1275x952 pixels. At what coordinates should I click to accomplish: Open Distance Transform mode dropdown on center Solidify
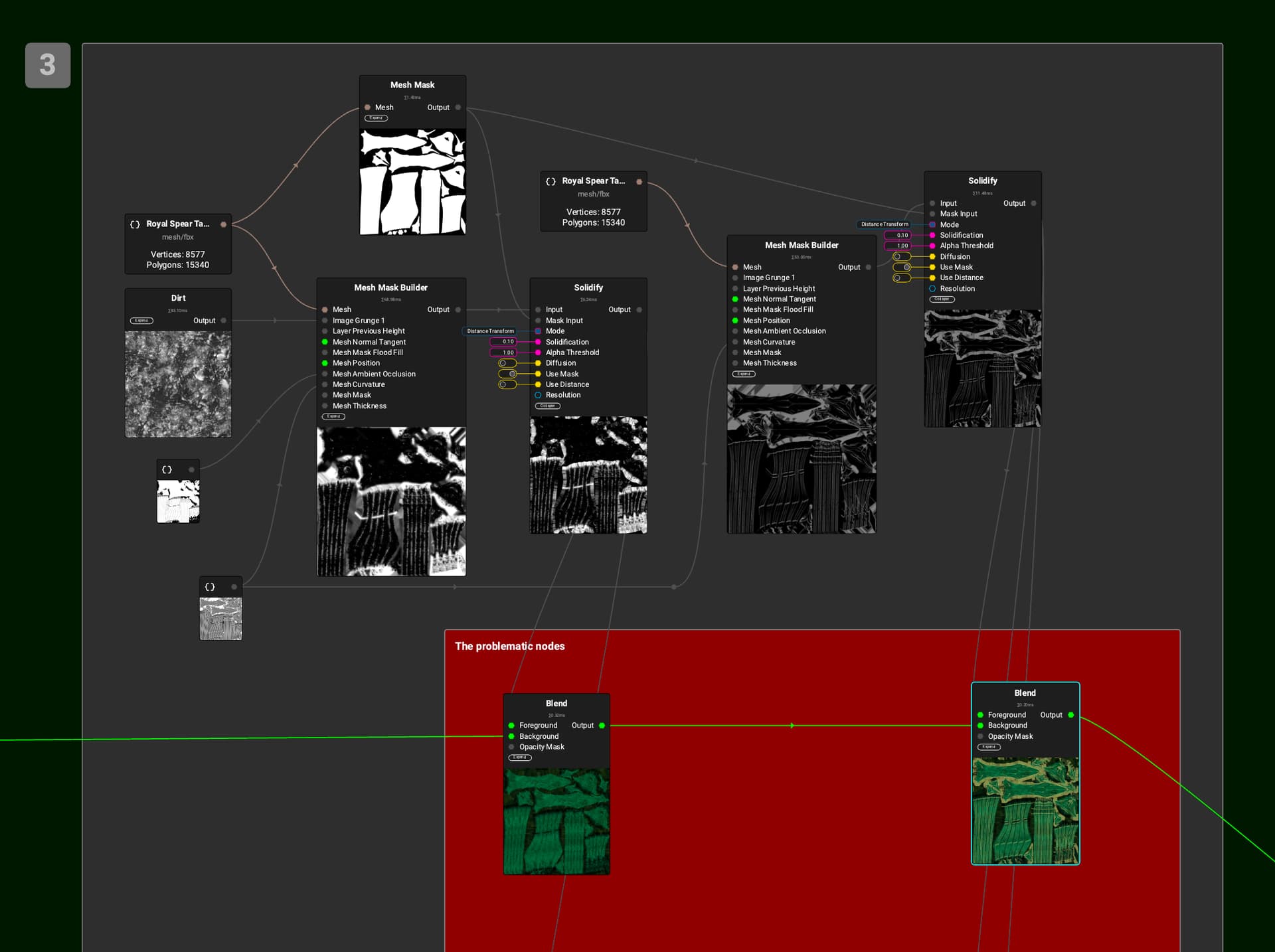tap(491, 331)
